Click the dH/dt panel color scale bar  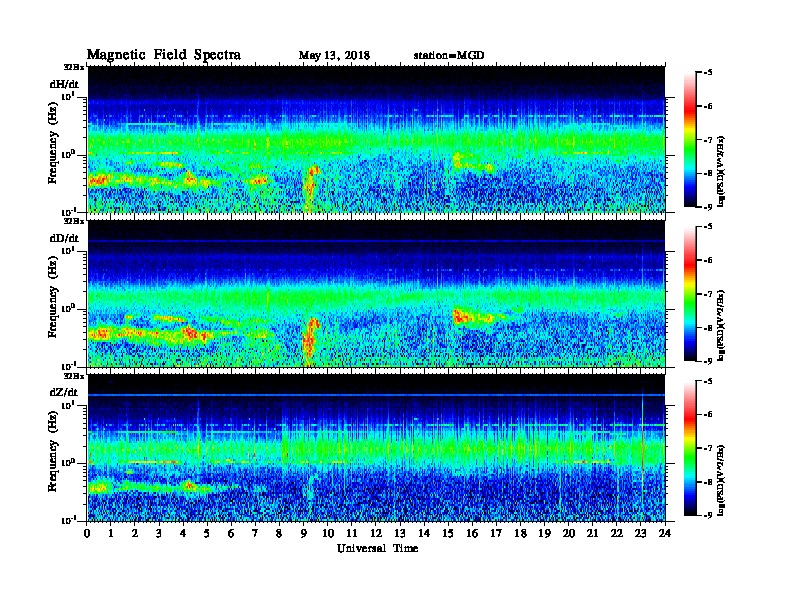tap(690, 139)
